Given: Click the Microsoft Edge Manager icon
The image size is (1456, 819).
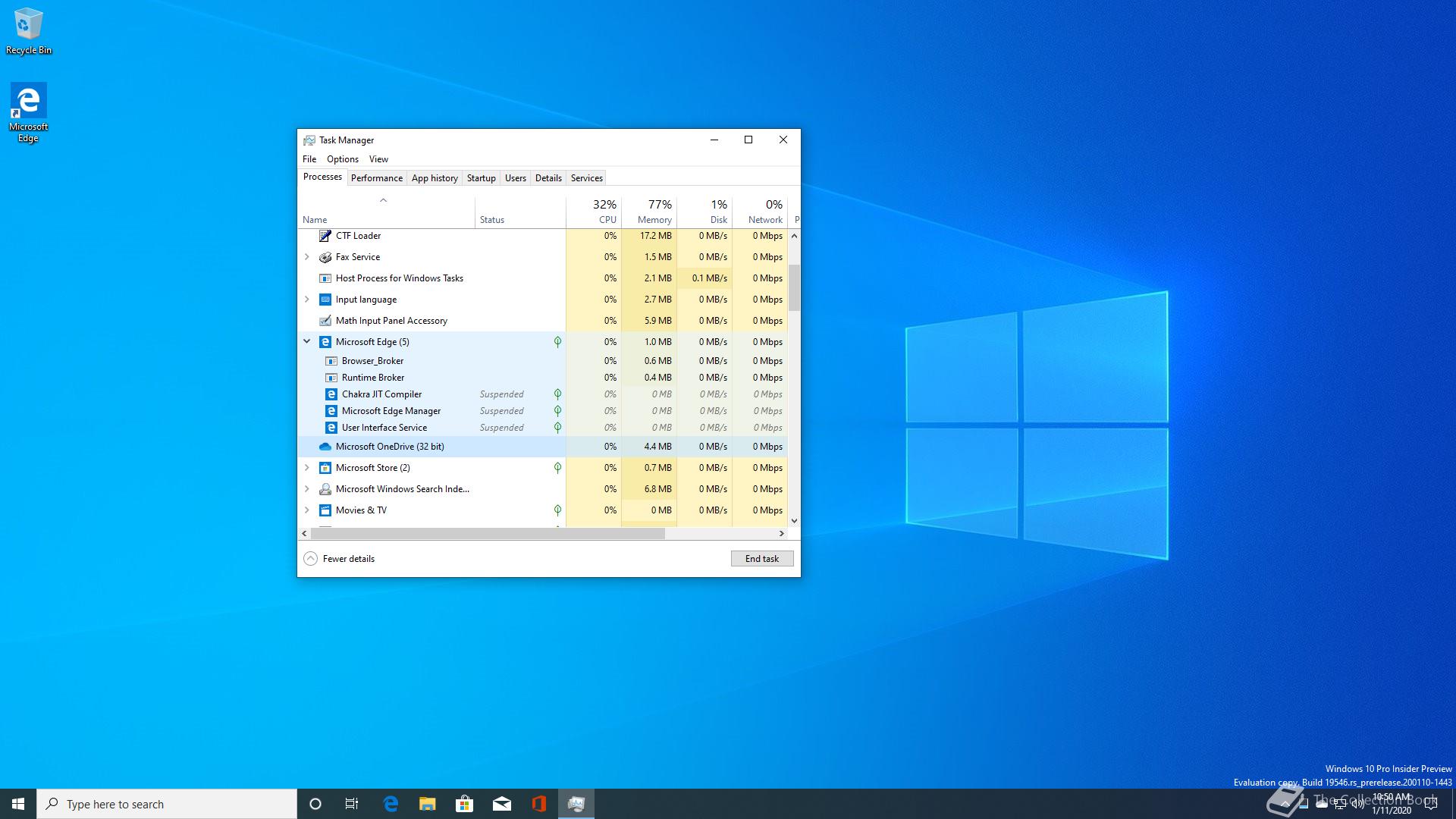Looking at the screenshot, I should (331, 411).
